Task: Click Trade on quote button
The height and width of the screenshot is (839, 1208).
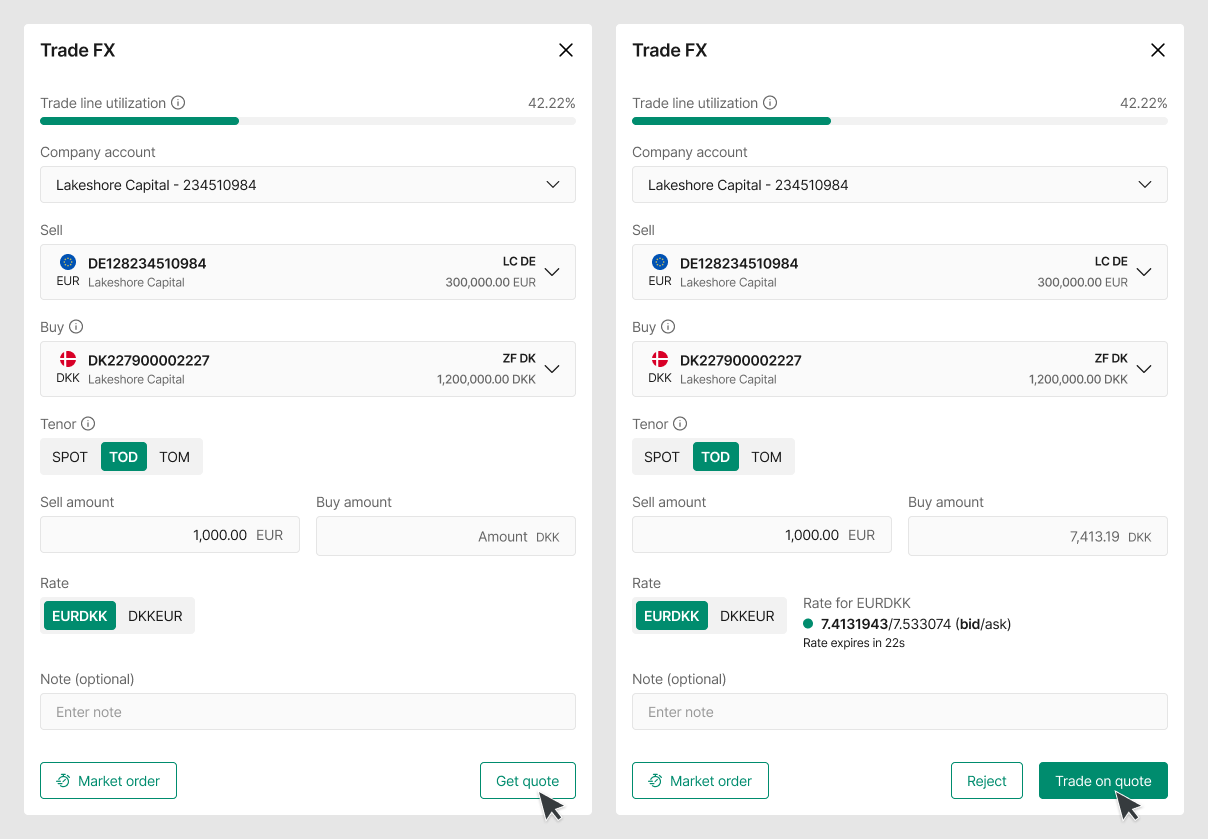Action: (x=1103, y=781)
